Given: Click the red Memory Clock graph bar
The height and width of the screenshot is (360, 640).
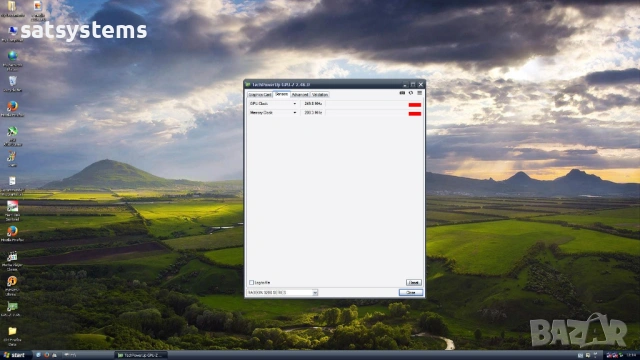Looking at the screenshot, I should [x=415, y=114].
